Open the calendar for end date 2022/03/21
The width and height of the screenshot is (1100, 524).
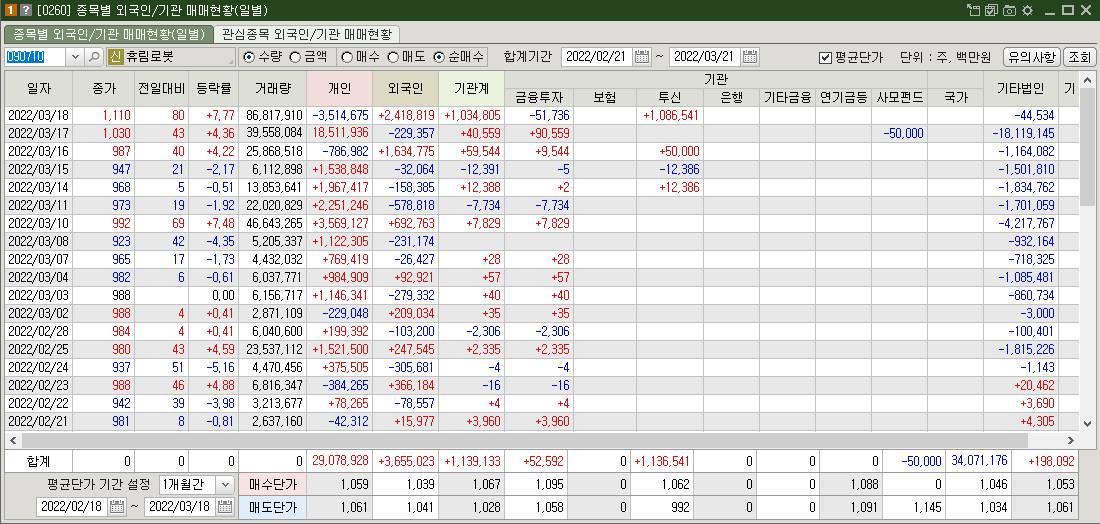click(x=750, y=57)
